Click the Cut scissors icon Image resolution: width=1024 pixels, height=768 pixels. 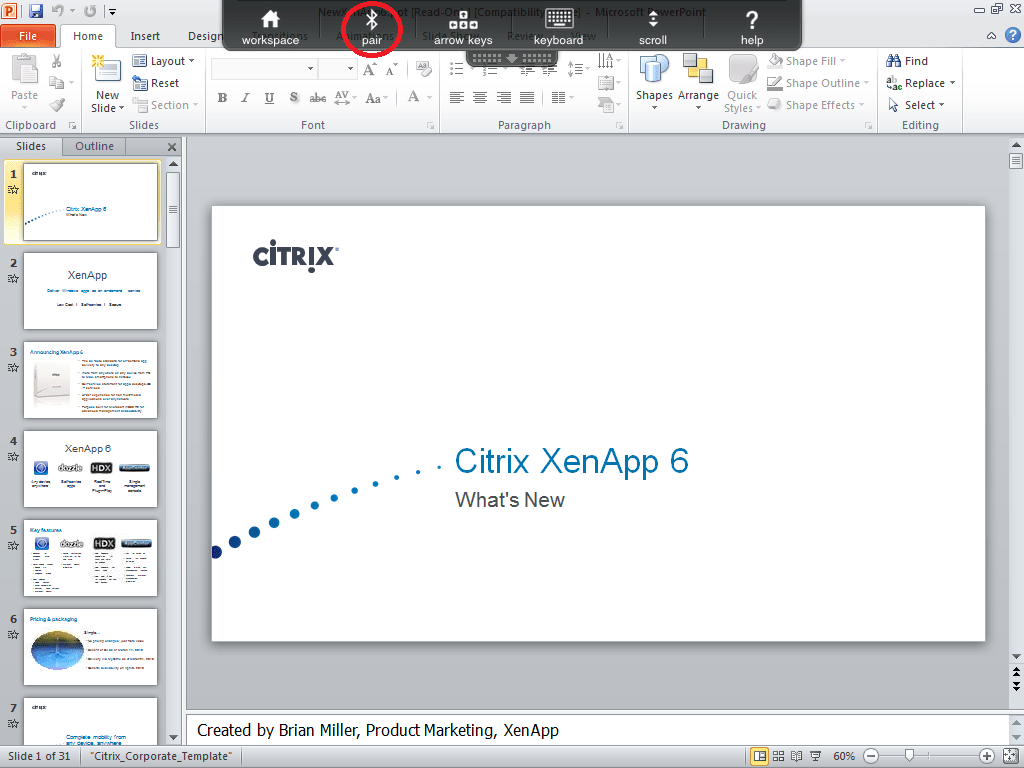click(57, 61)
